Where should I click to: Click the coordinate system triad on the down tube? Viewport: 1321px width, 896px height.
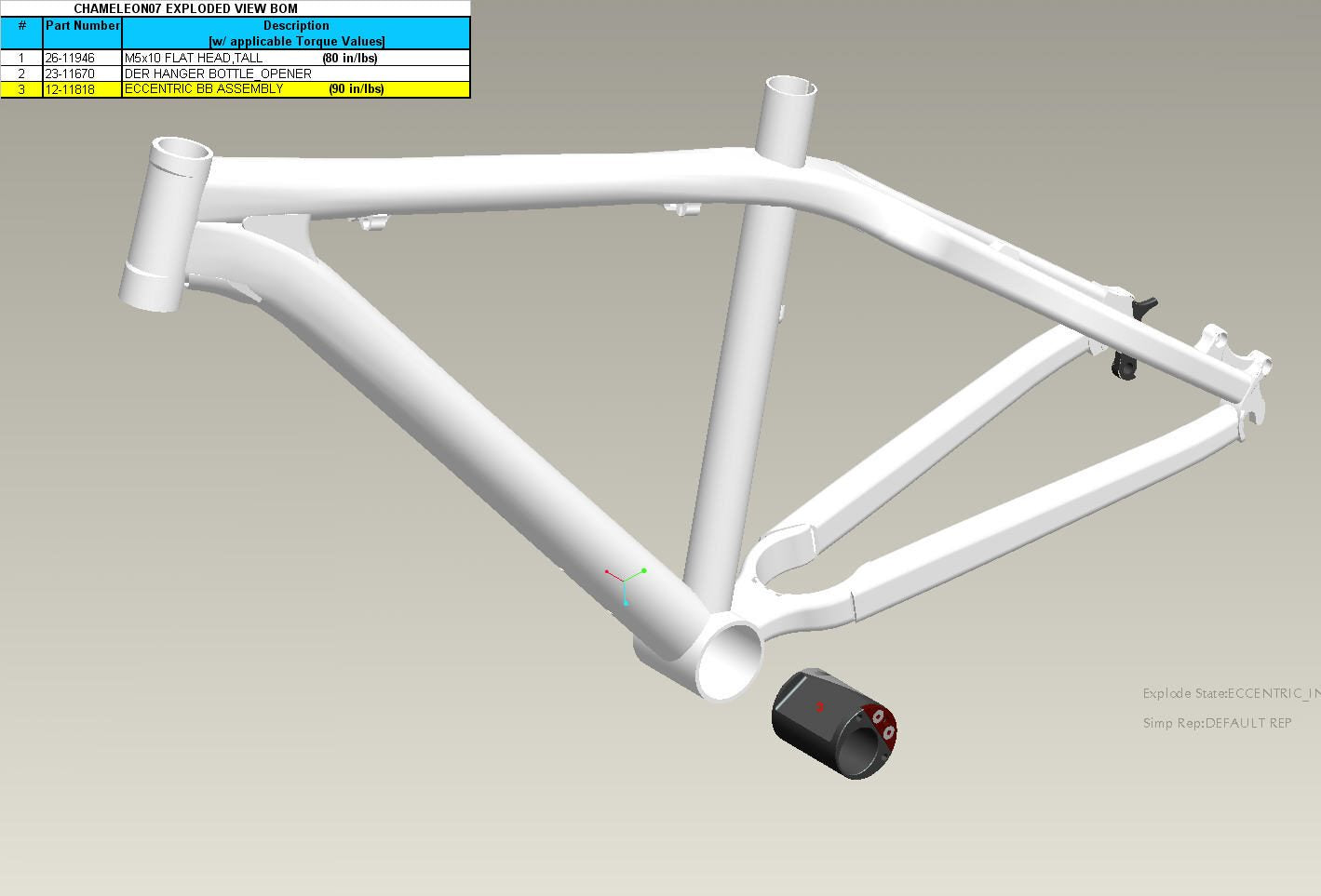click(x=625, y=583)
